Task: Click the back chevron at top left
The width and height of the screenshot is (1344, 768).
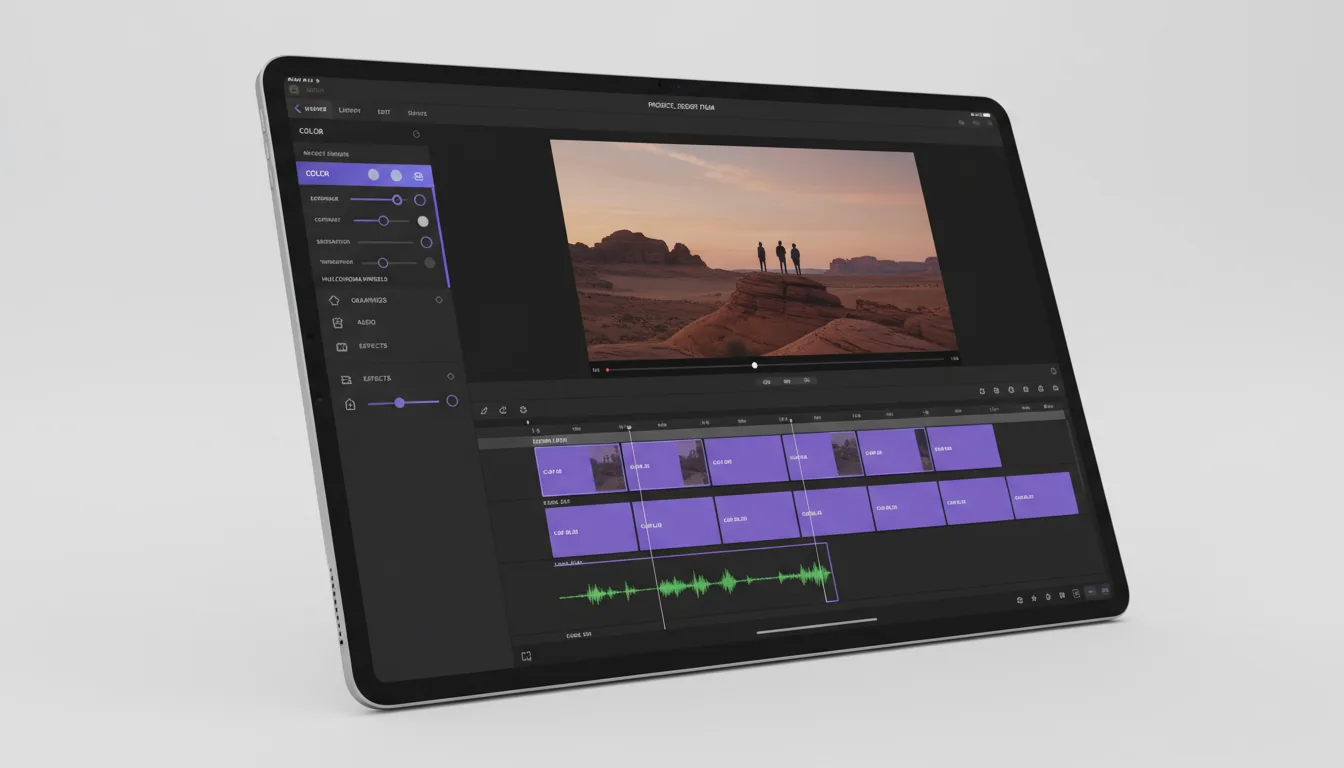Action: tap(296, 107)
